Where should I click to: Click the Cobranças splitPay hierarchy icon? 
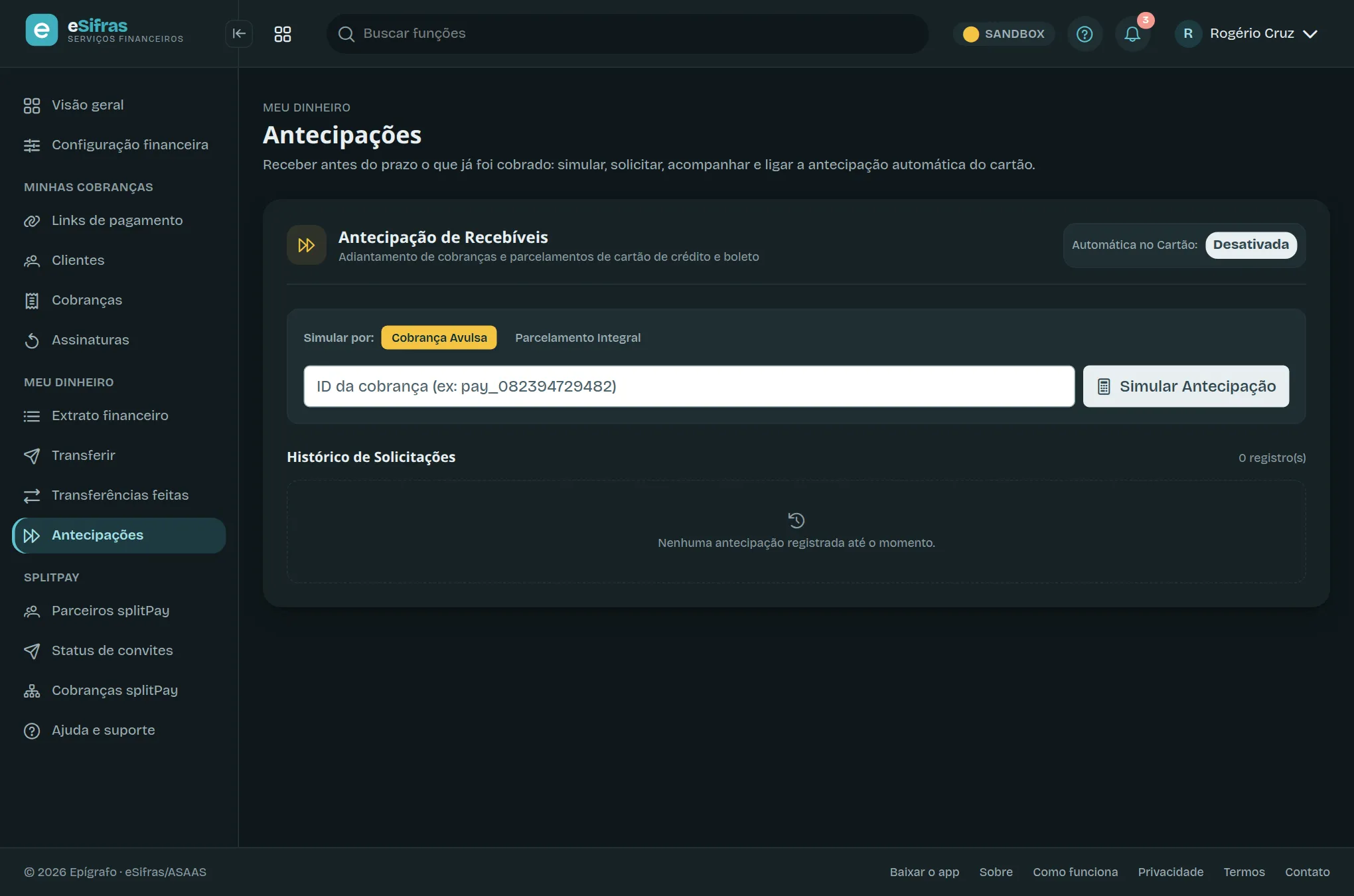(x=32, y=691)
